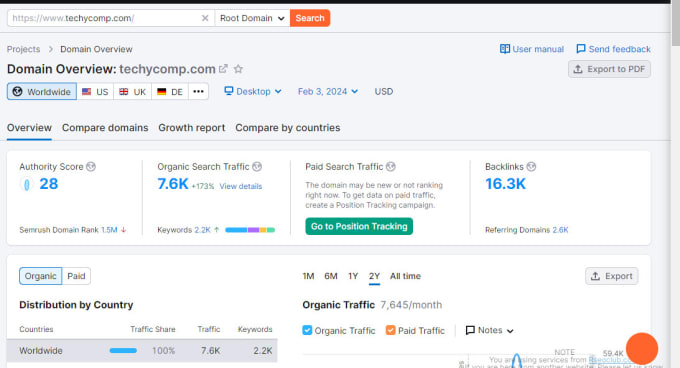The height and width of the screenshot is (368, 680).
Task: Open the Feb 3, 2024 date picker
Action: pyautogui.click(x=328, y=91)
